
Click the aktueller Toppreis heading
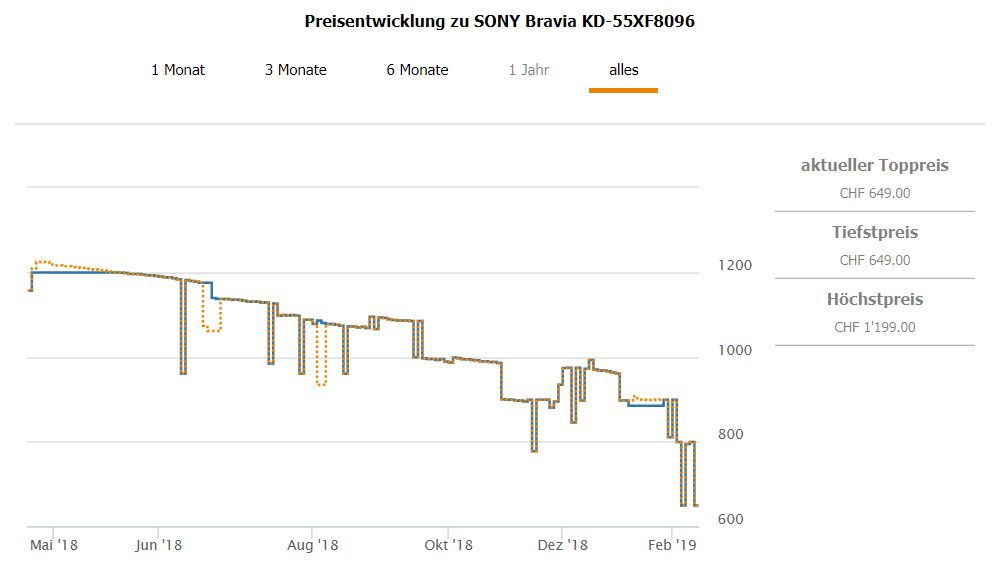(874, 166)
